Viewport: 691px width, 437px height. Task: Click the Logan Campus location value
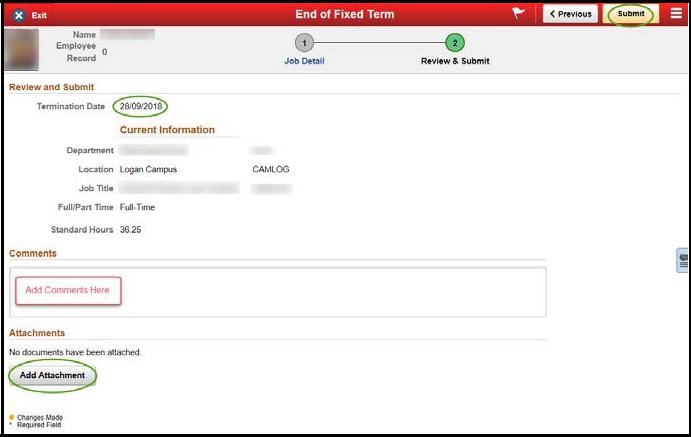click(x=148, y=170)
